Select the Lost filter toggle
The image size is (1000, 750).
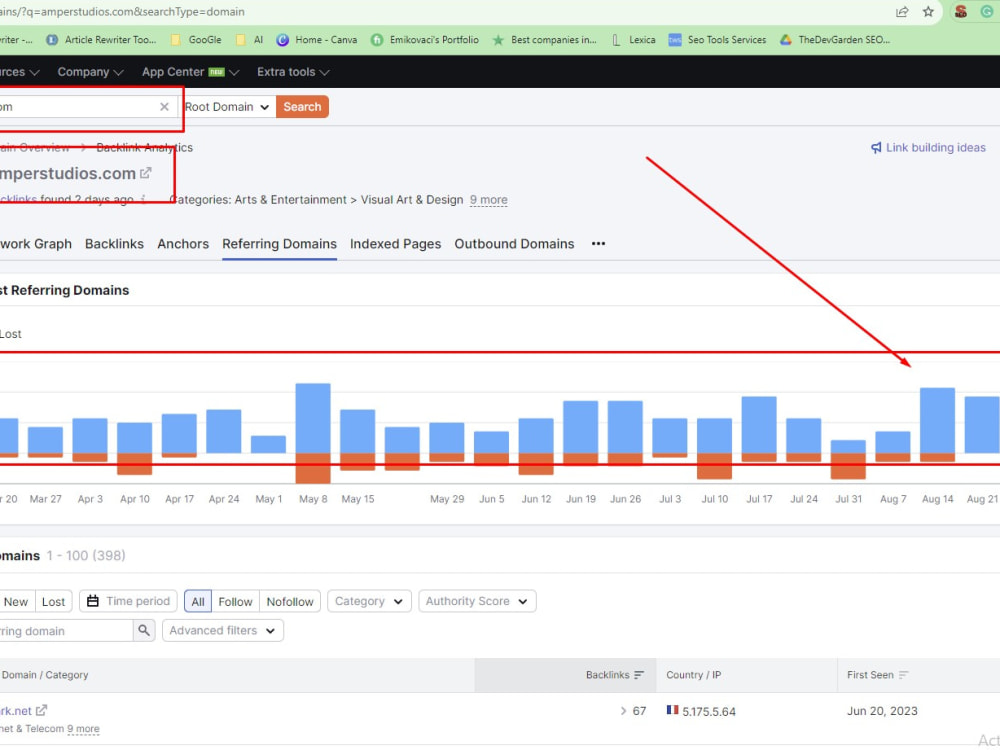pos(54,601)
